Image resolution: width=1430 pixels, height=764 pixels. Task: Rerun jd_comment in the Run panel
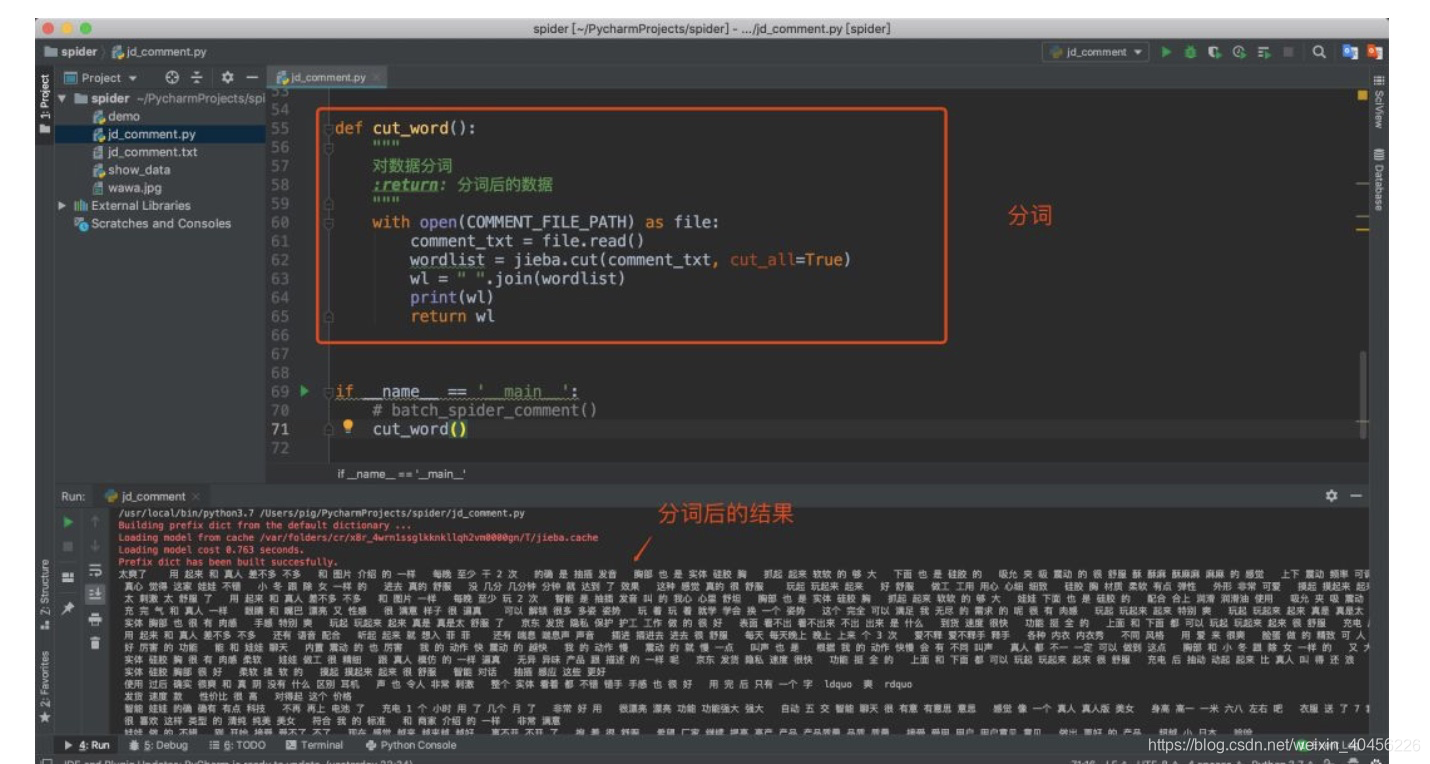tap(68, 521)
